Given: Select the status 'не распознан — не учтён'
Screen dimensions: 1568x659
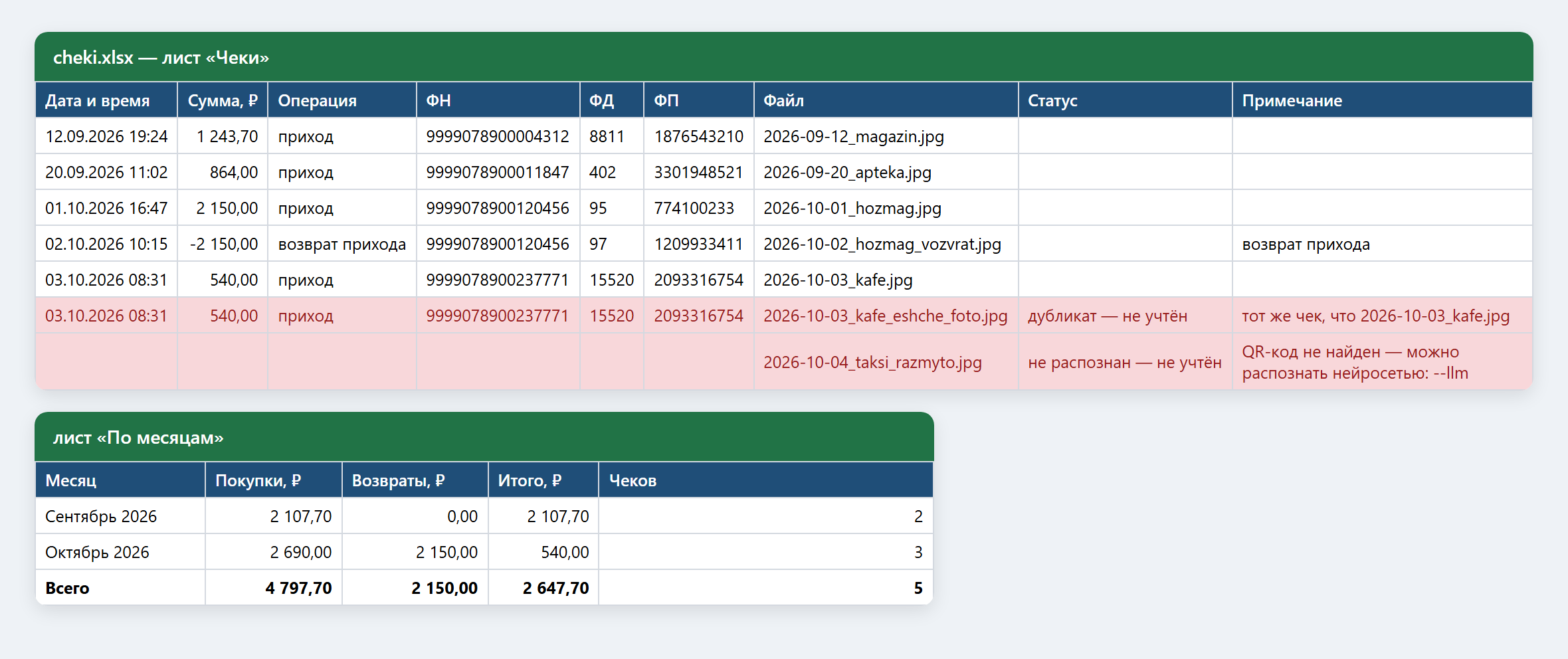Looking at the screenshot, I should (1125, 363).
